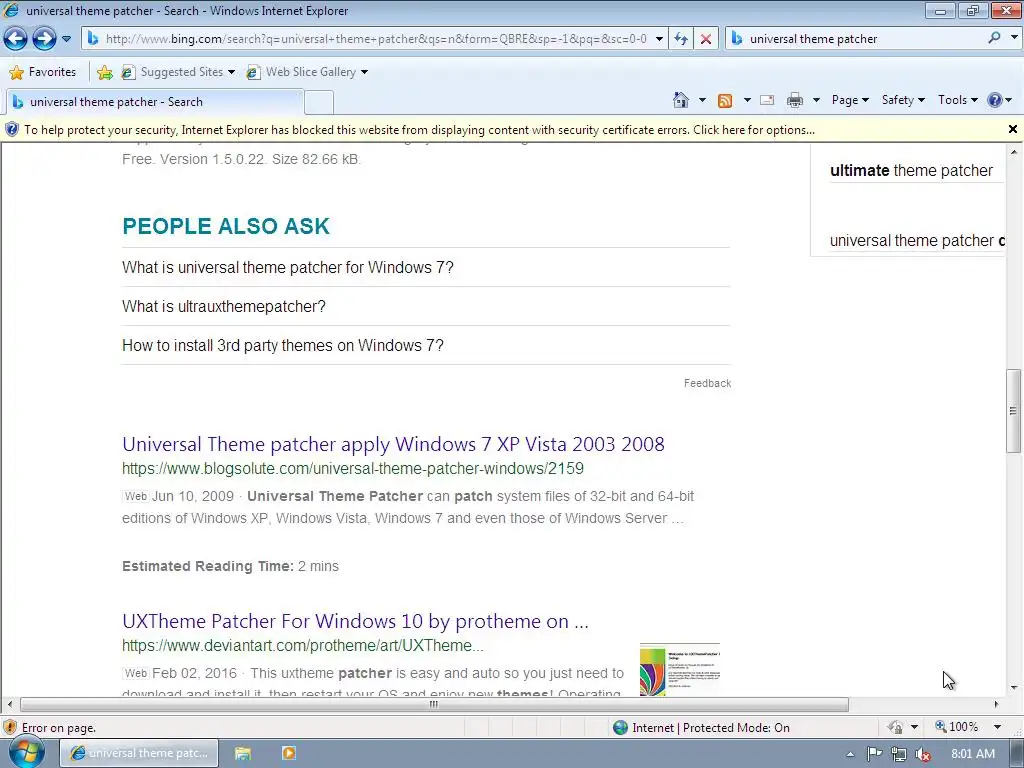Open Windows Explorer from taskbar

click(x=243, y=753)
